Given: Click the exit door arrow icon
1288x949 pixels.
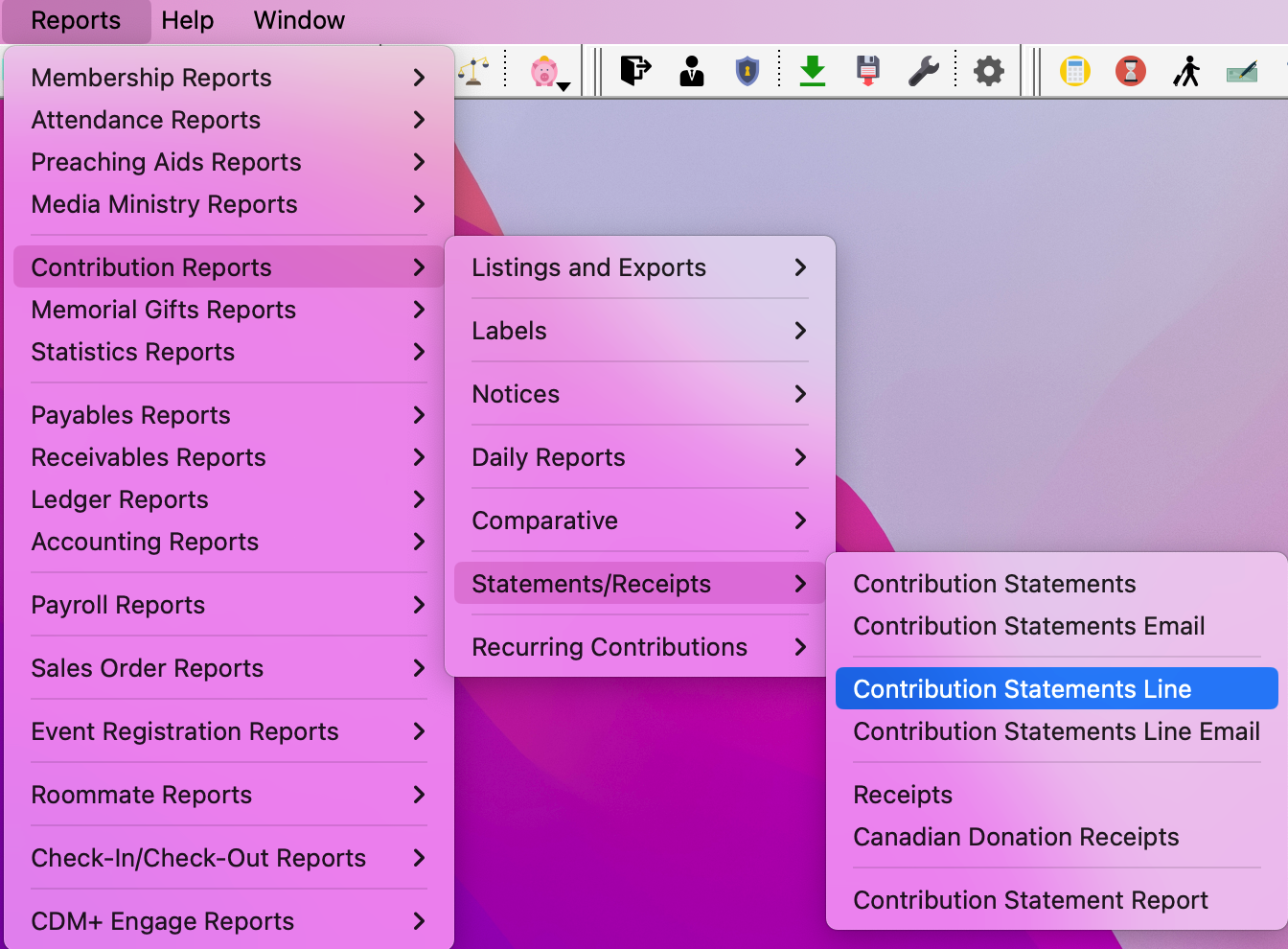Looking at the screenshot, I should click(635, 71).
